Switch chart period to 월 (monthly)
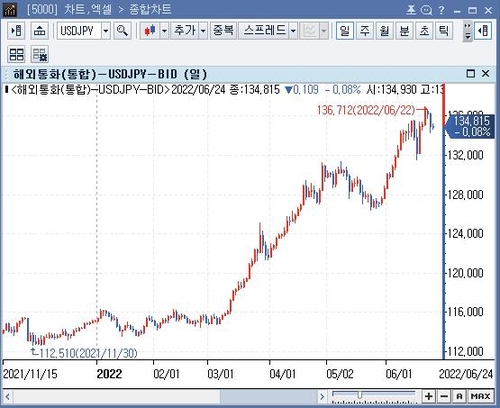Image resolution: width=500 pixels, height=408 pixels. (384, 31)
